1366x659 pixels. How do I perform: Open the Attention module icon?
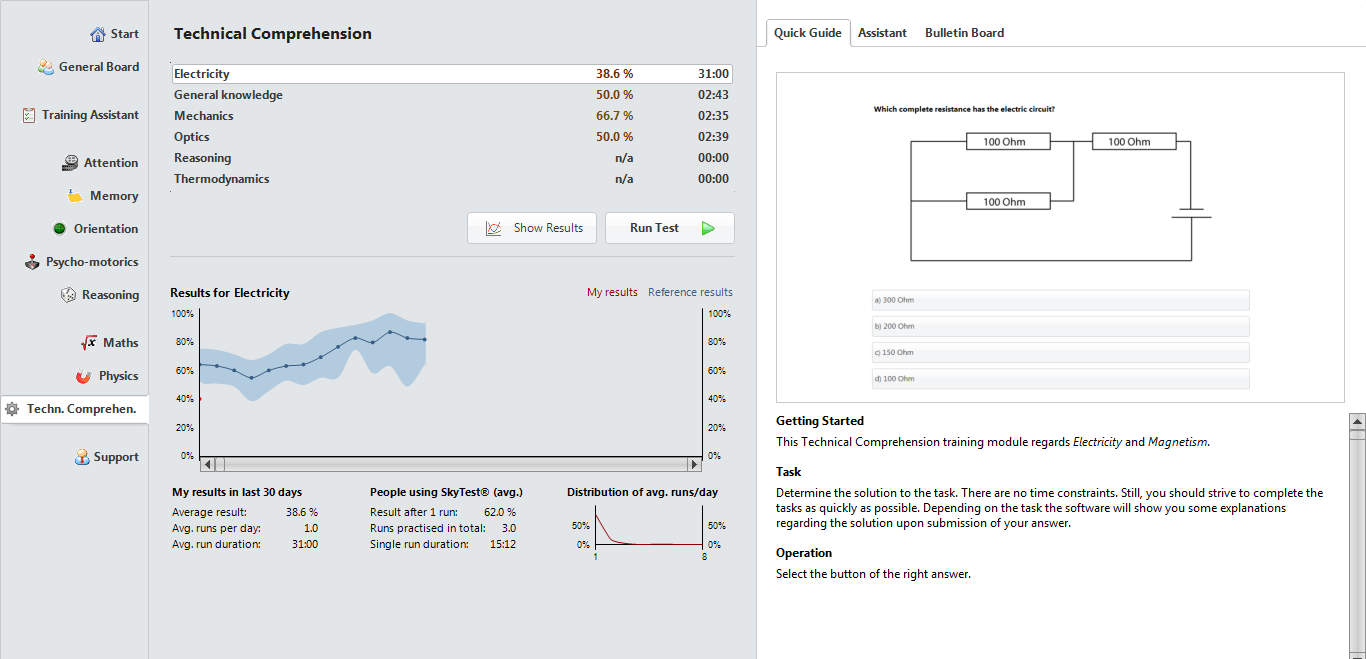click(x=70, y=163)
